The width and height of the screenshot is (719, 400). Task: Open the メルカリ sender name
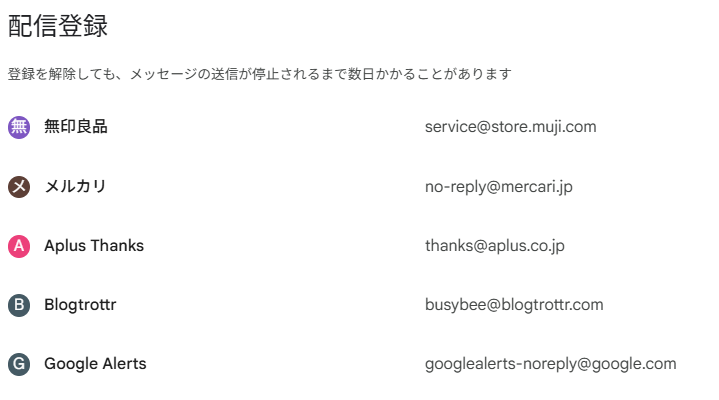click(x=75, y=187)
